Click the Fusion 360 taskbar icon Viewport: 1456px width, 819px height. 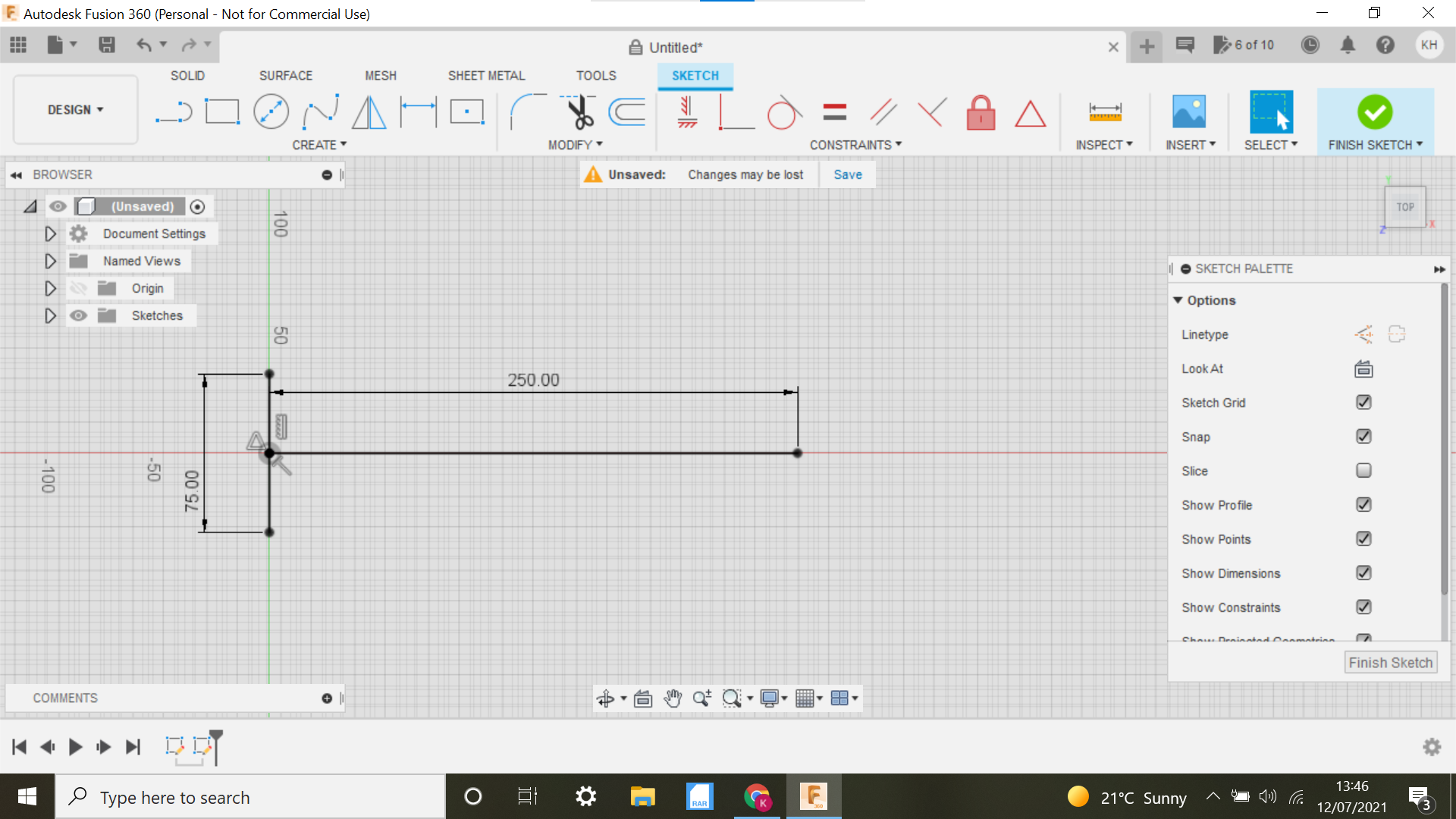814,797
